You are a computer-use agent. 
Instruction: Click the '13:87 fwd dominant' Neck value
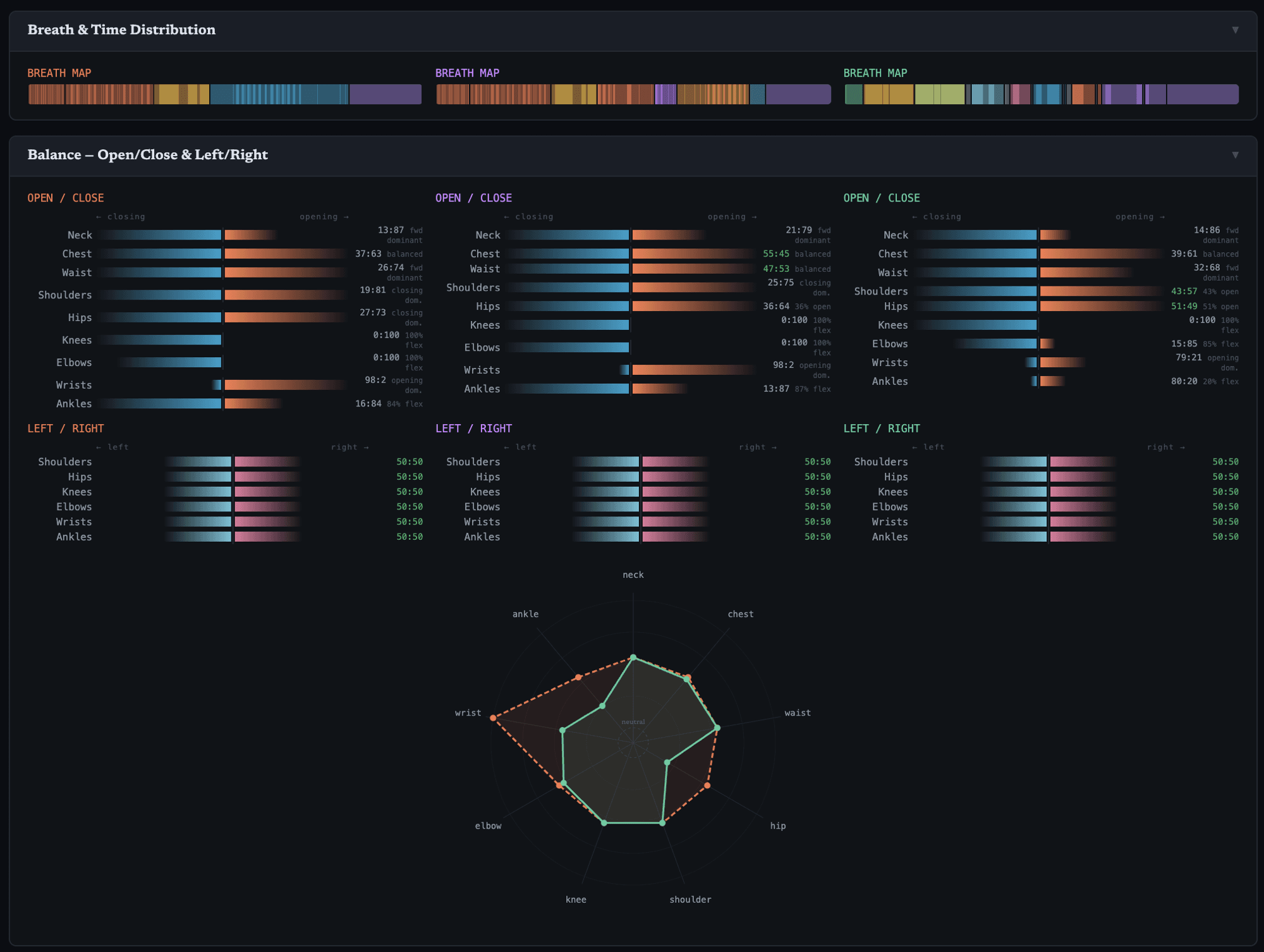[x=392, y=235]
